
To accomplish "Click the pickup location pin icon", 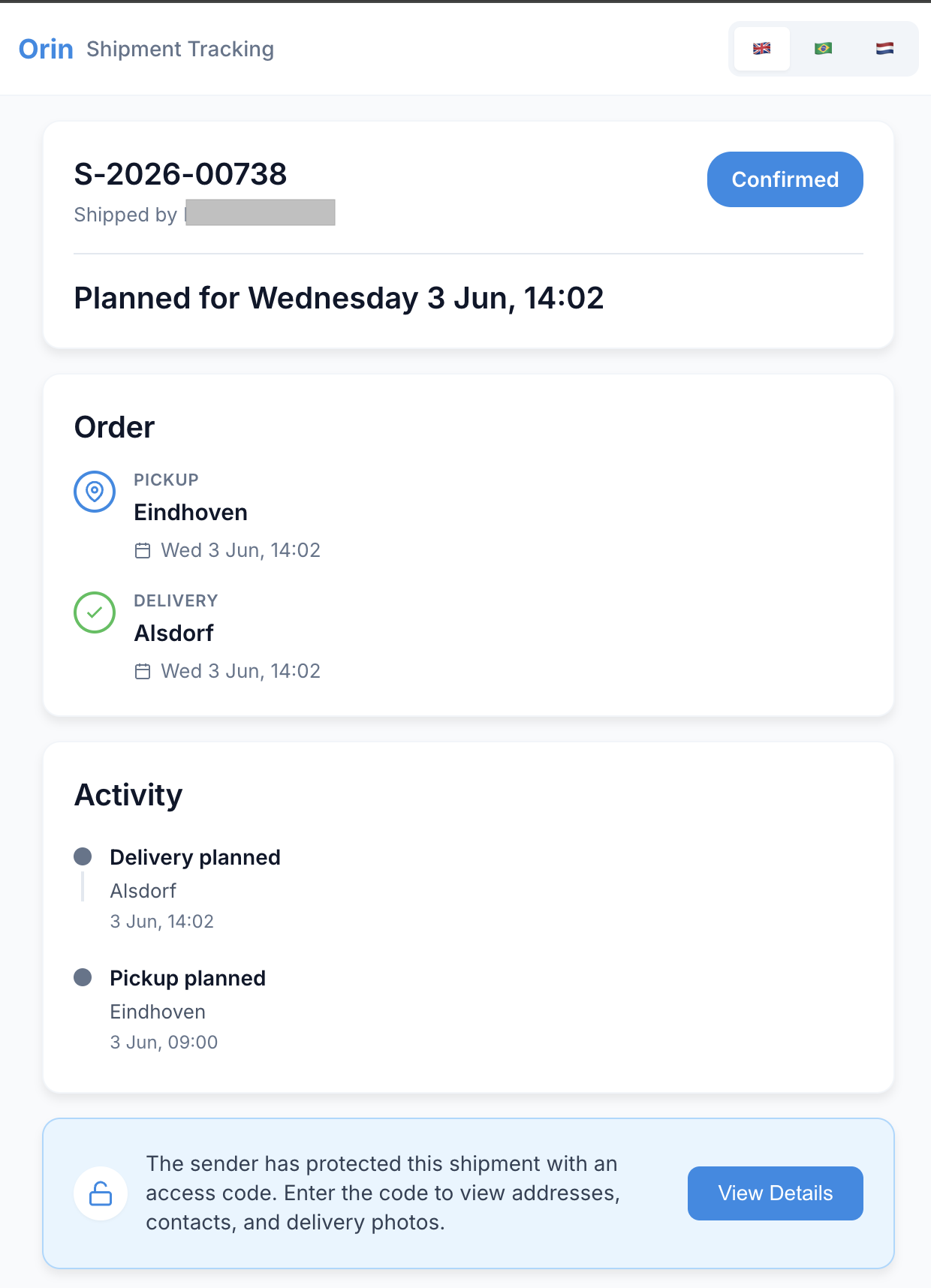I will point(95,492).
